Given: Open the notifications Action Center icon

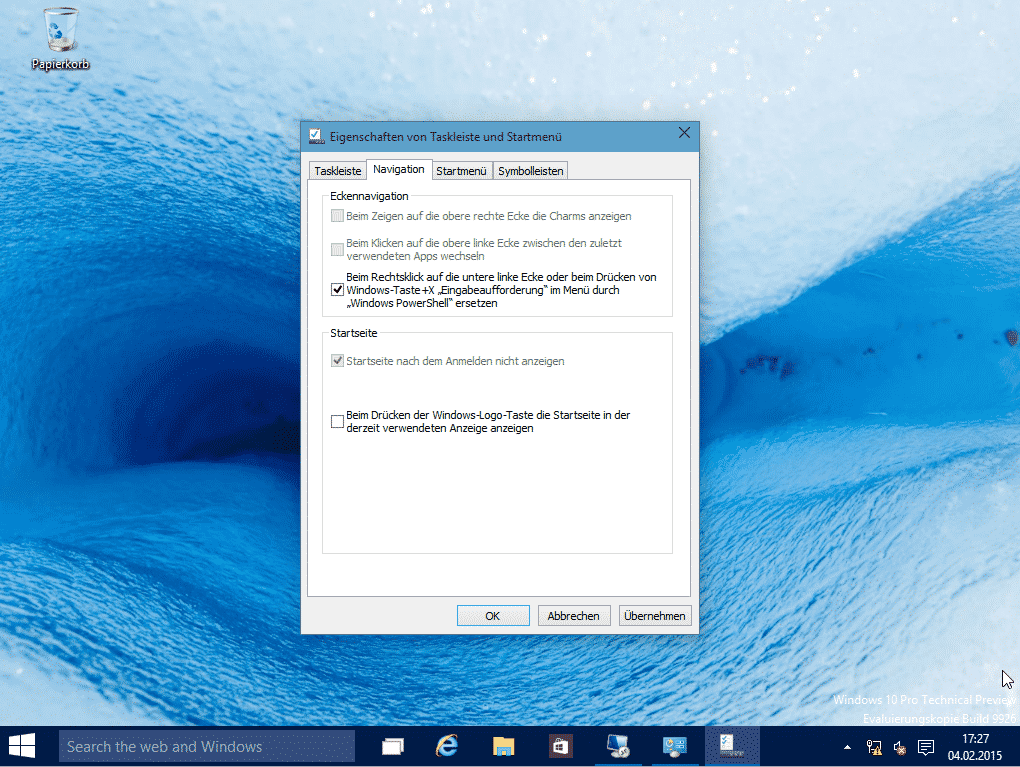Looking at the screenshot, I should click(926, 747).
